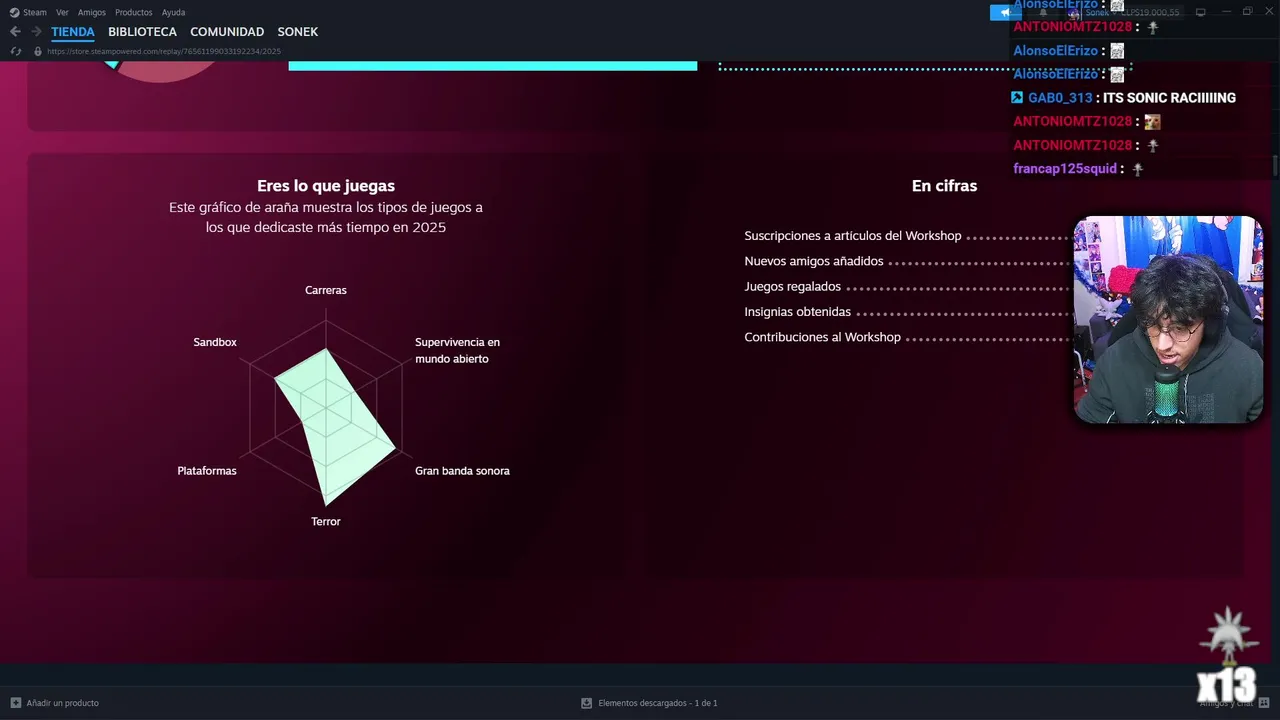Click the padlock icon beside the URL
Screen dimensions: 1280x720
coord(38,51)
